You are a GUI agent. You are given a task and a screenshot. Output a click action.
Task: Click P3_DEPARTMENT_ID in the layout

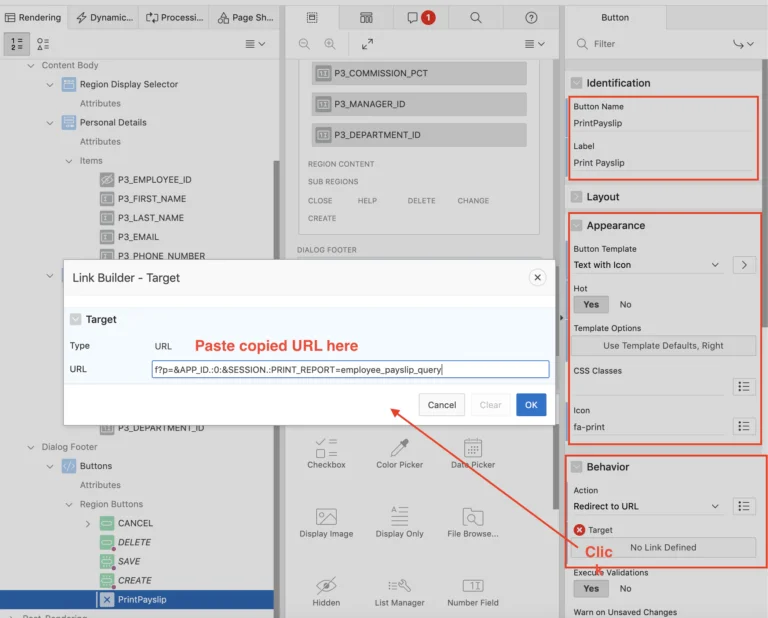[x=419, y=135]
